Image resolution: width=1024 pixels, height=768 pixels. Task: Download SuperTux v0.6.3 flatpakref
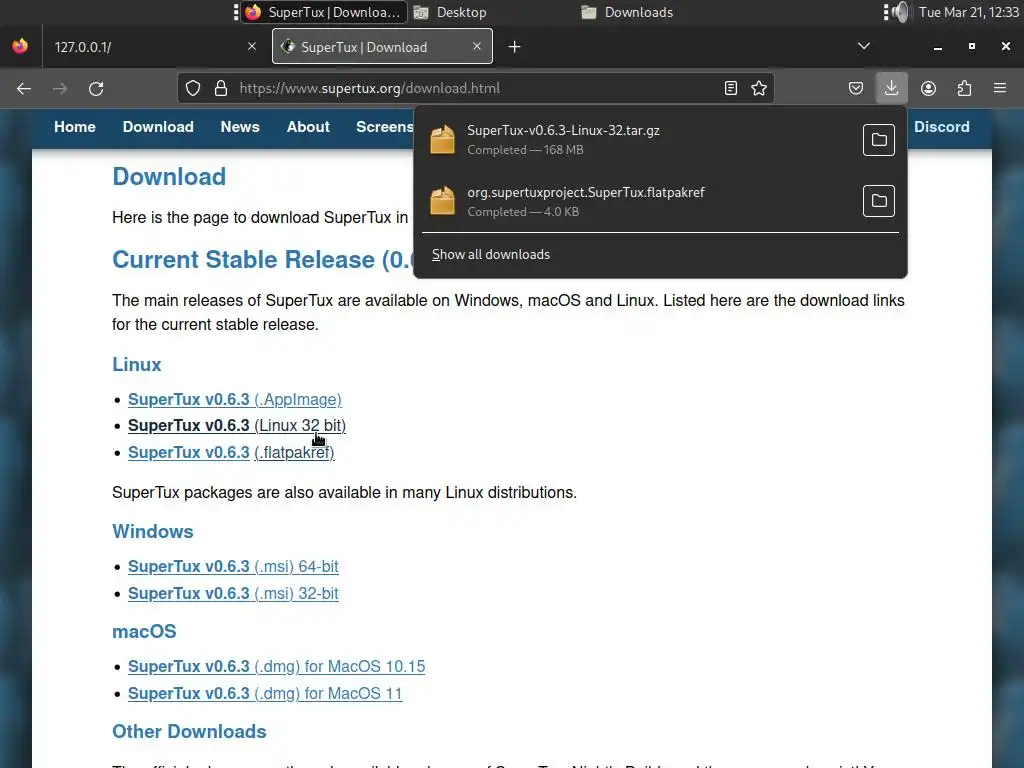[231, 452]
